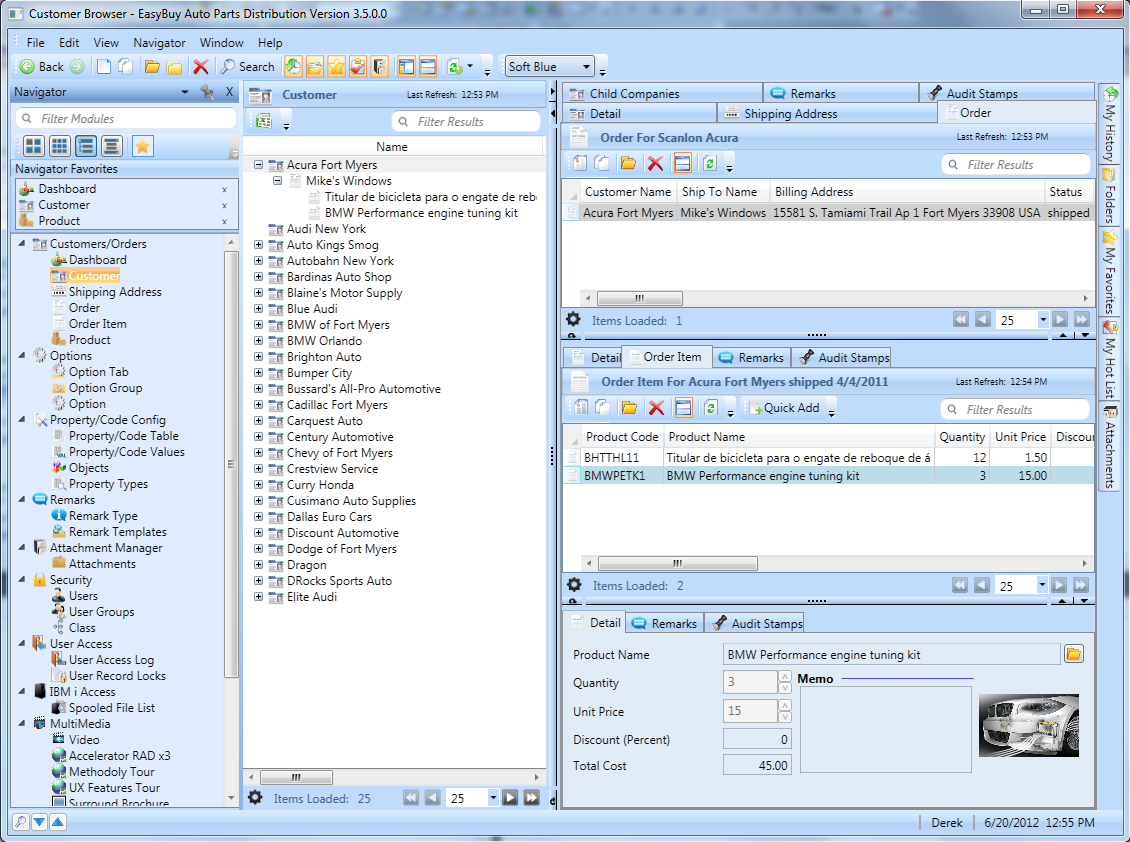The width and height of the screenshot is (1130, 842).
Task: Expand the Auto Kings Smog tree node
Action: point(258,244)
